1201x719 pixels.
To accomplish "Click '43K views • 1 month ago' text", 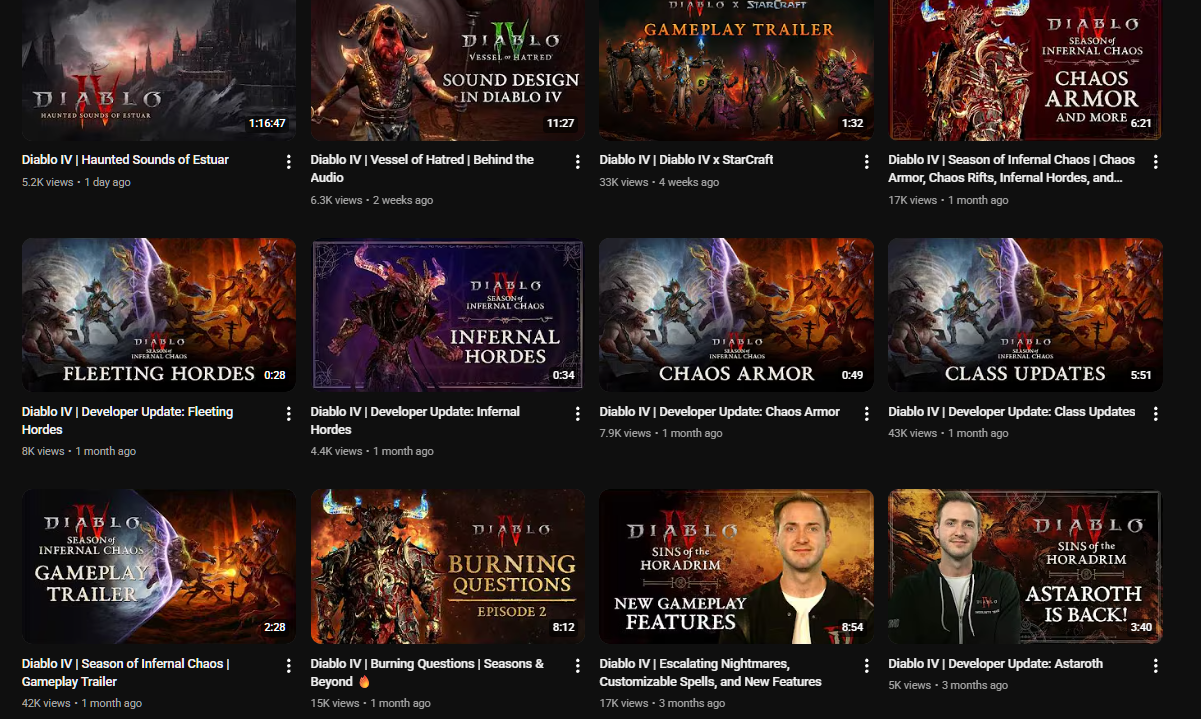I will (948, 434).
